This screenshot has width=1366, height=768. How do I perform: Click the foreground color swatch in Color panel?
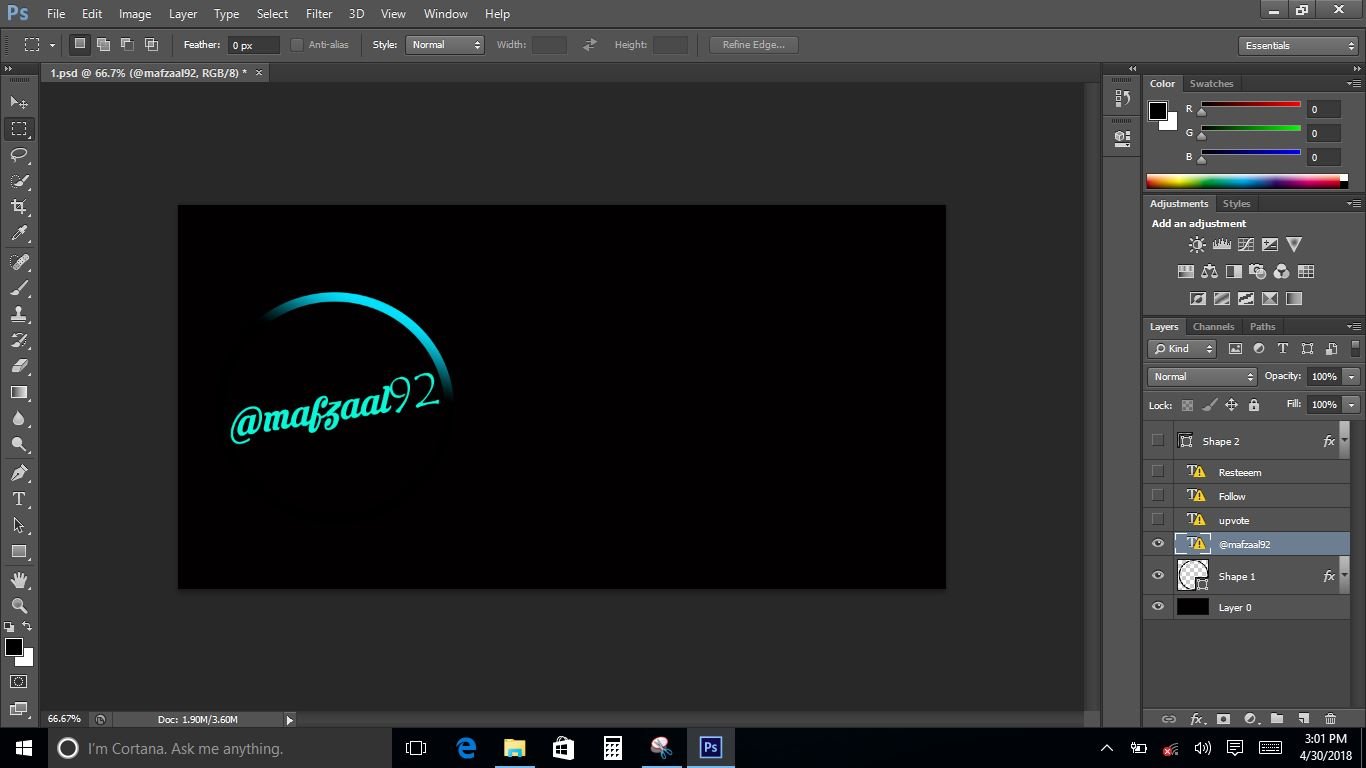(1158, 111)
